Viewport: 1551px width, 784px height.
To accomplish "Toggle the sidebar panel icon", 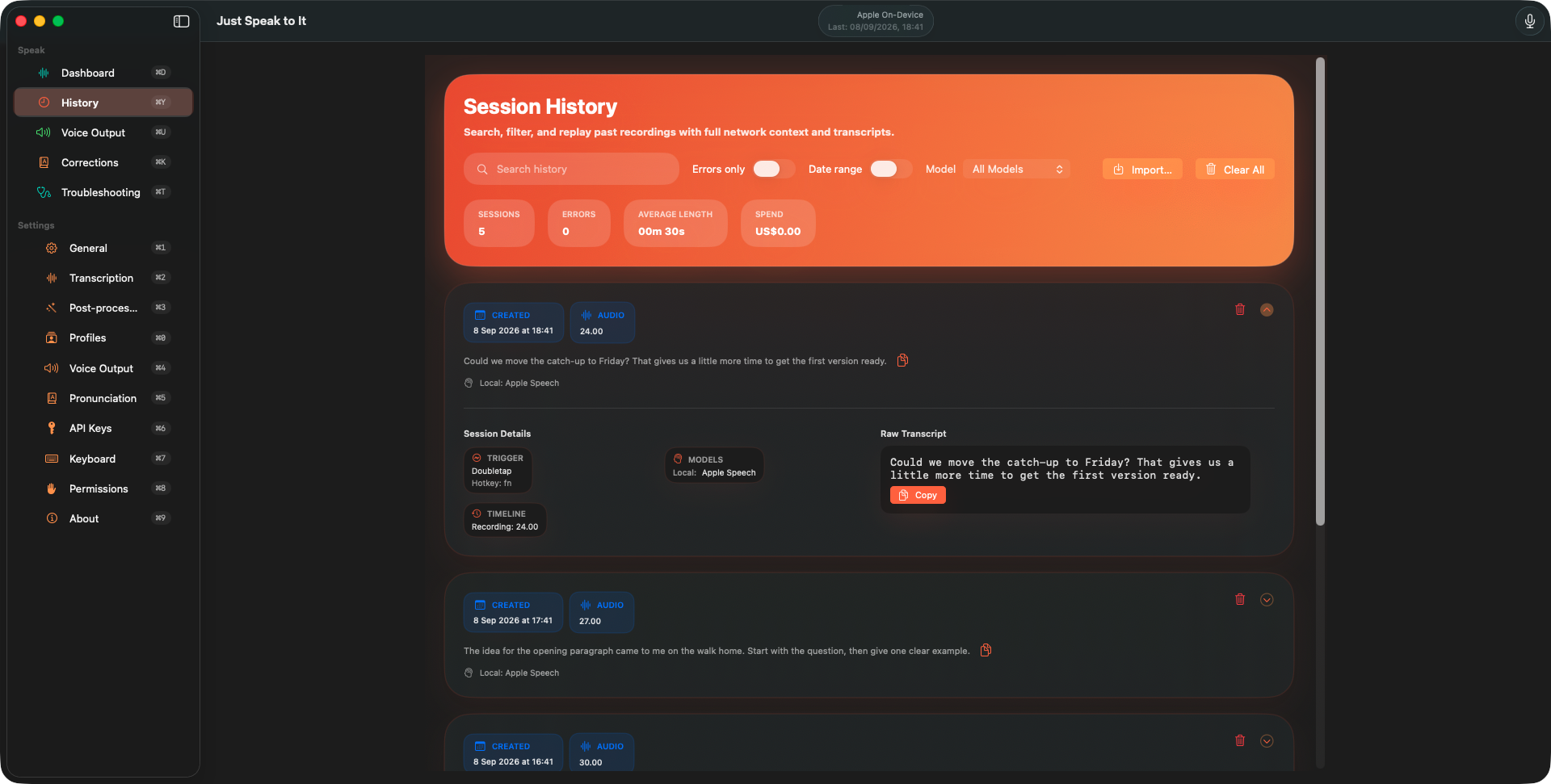I will pos(181,21).
